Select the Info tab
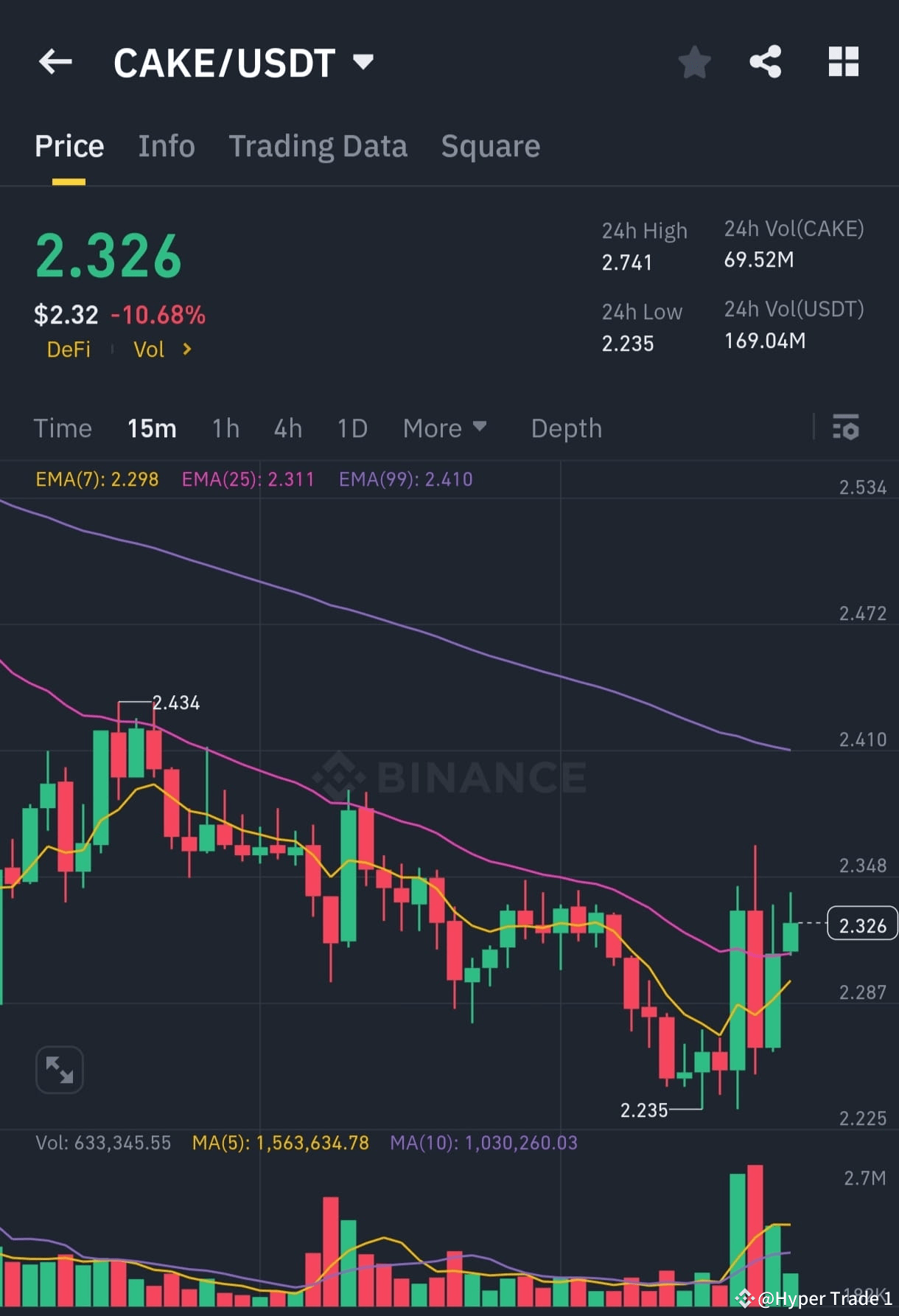The image size is (899, 1316). [x=166, y=145]
